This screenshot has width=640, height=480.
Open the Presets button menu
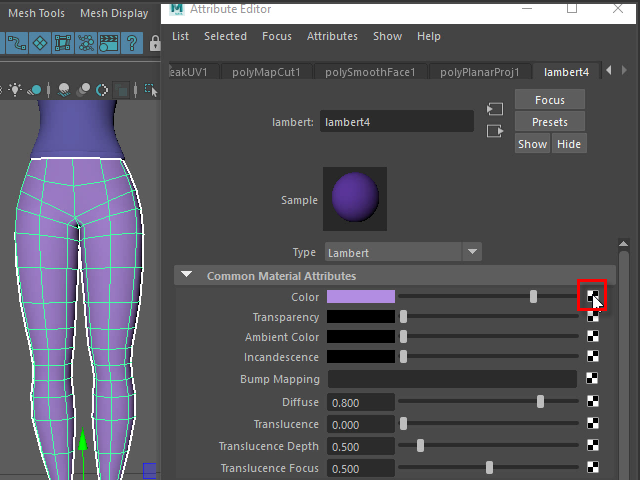click(549, 122)
